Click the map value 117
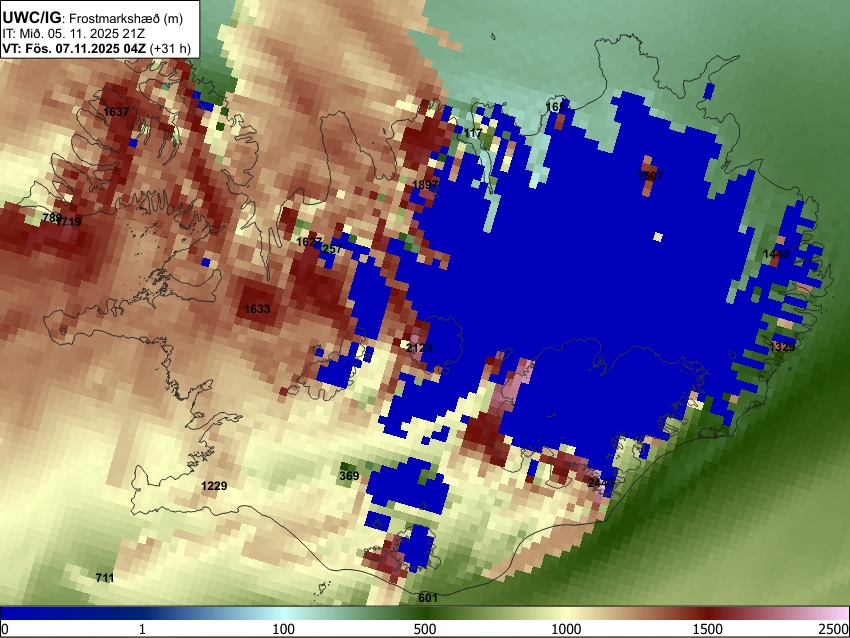Screen dimensions: 850x638 [473, 133]
